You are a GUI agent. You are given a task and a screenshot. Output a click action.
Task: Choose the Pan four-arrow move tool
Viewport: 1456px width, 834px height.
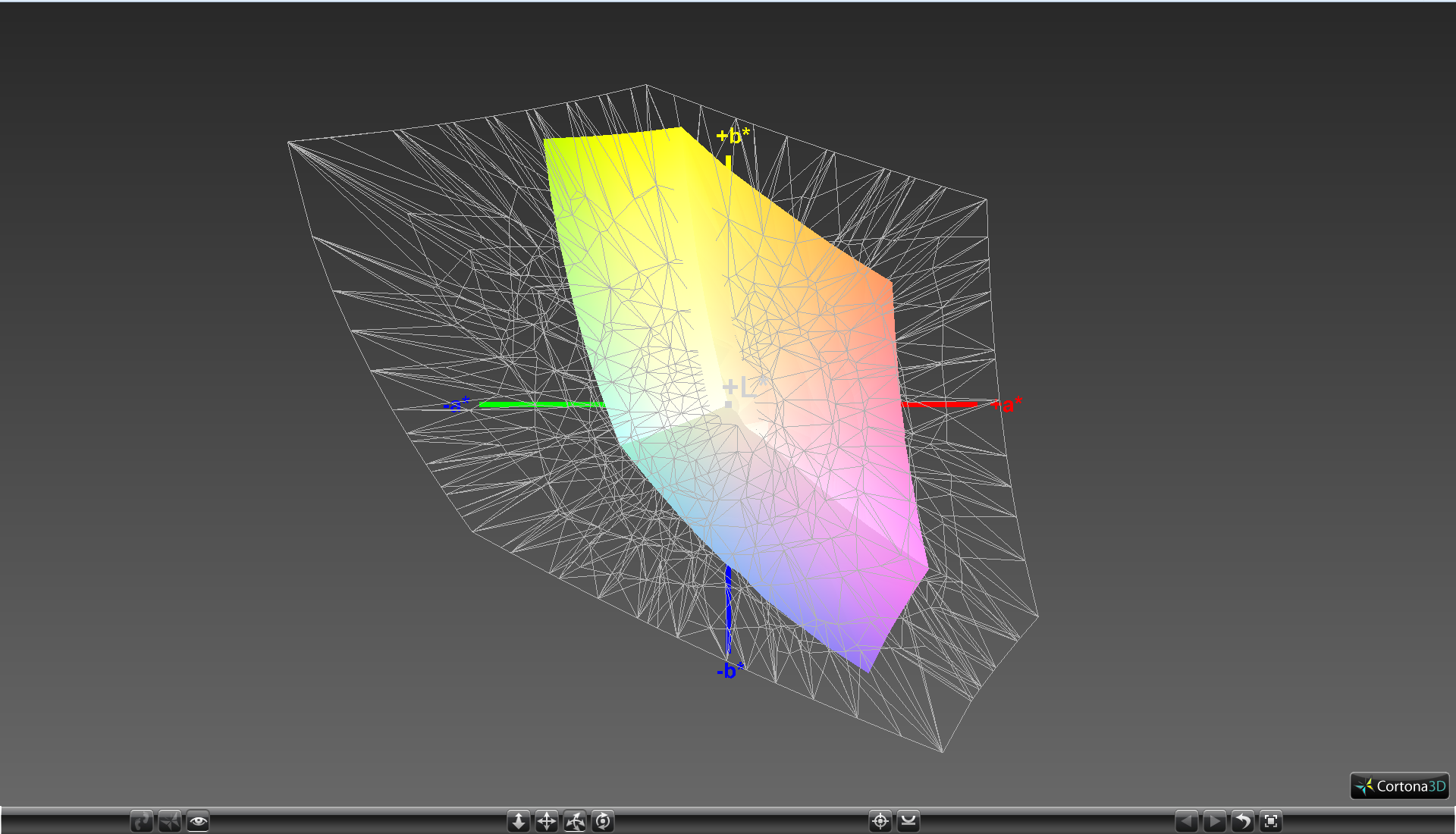point(547,821)
